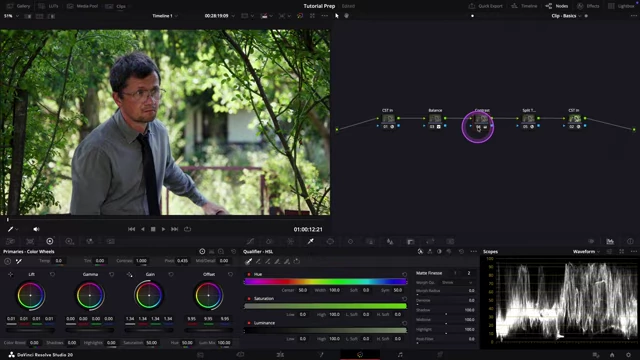The height and width of the screenshot is (360, 640).
Task: Reset the Gamma wheel
Action: 111,274
